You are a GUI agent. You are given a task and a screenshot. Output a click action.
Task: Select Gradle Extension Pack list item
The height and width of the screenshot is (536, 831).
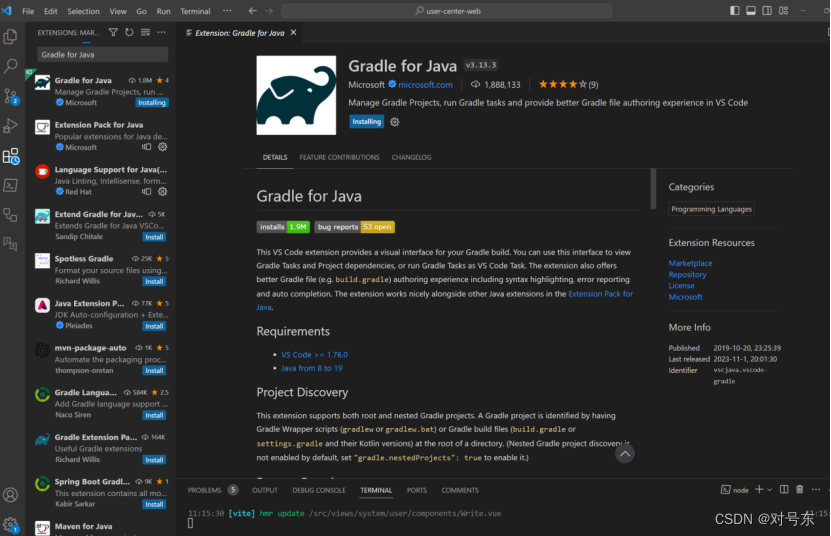101,448
